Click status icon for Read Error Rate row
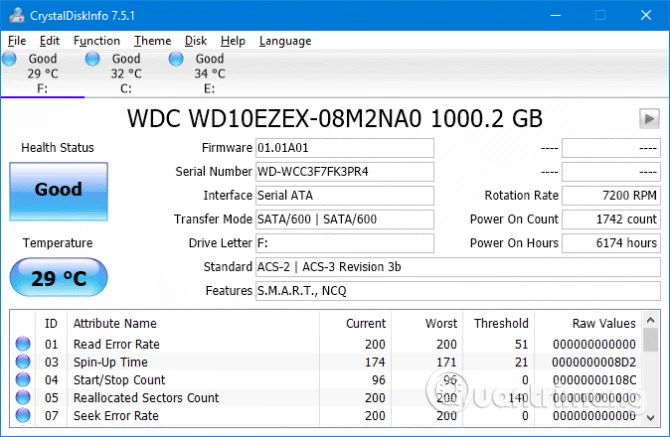 tap(23, 344)
